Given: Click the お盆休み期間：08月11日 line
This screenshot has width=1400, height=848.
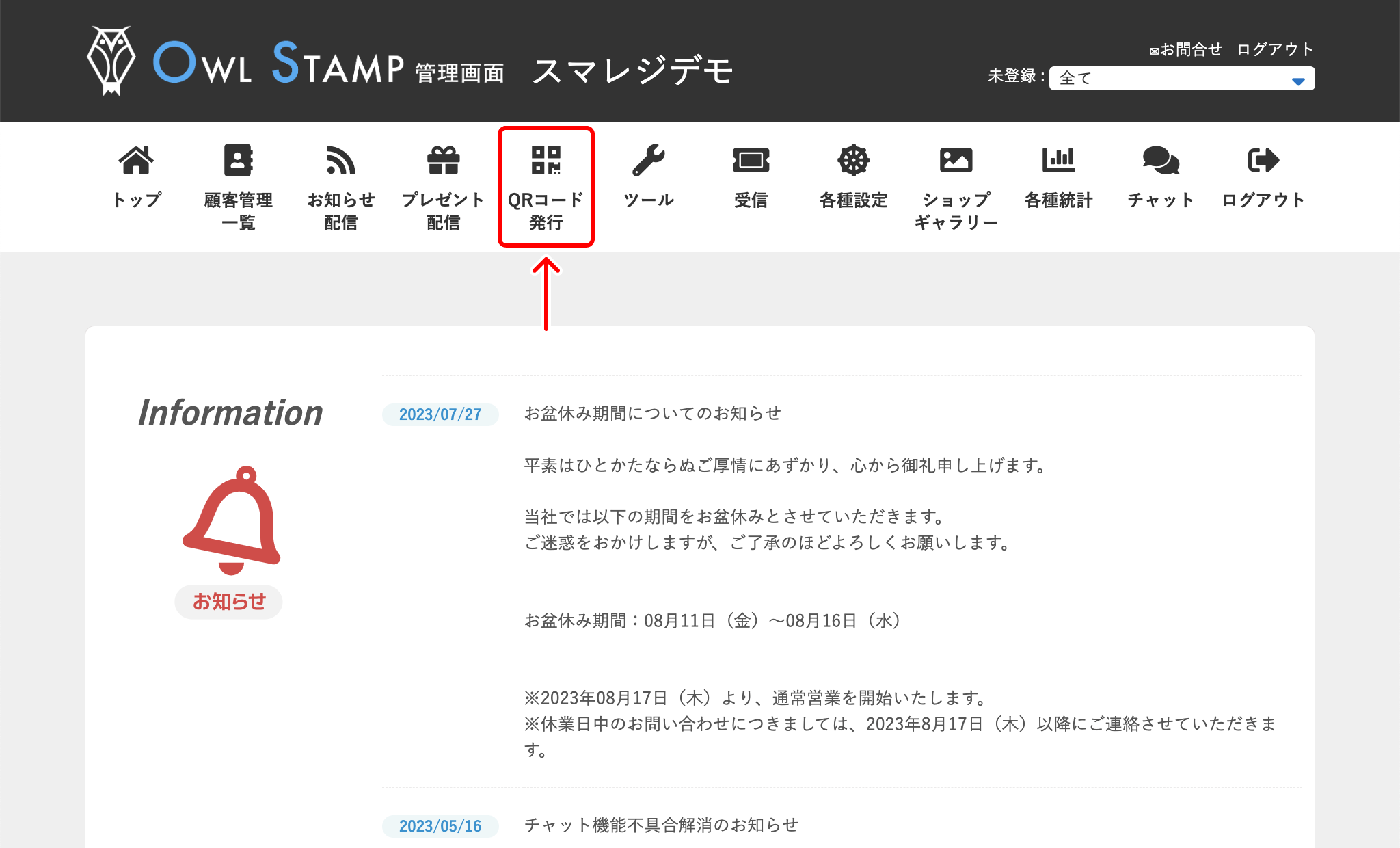Looking at the screenshot, I should tap(712, 620).
